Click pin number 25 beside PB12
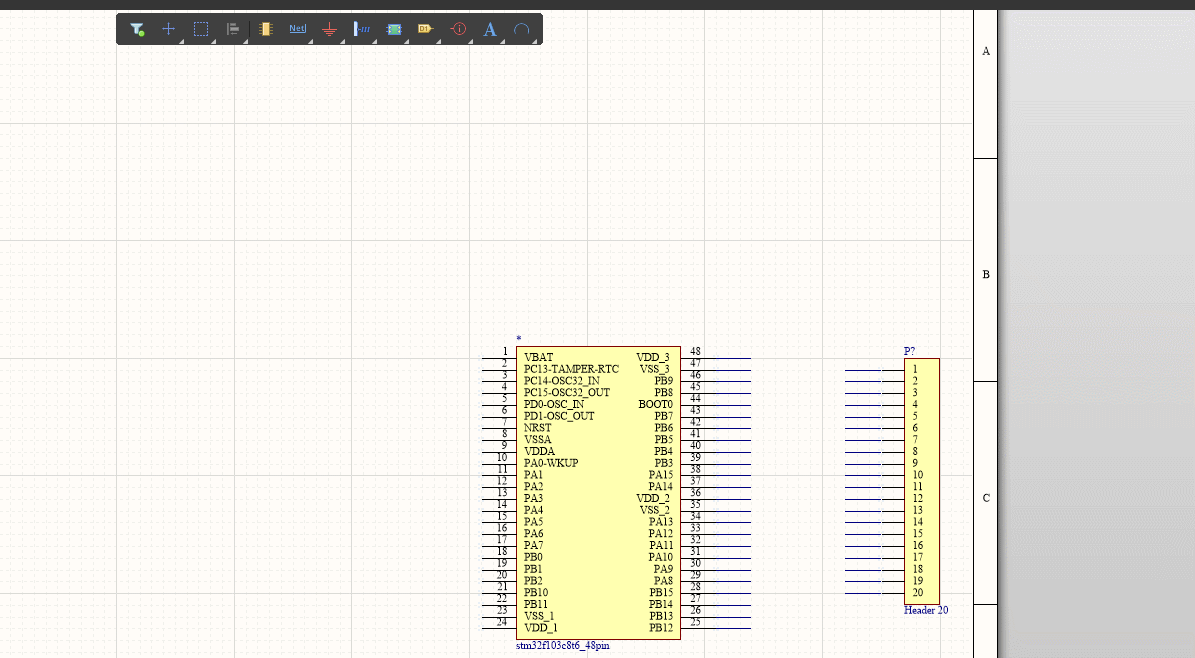This screenshot has height=658, width=1195. [695, 622]
